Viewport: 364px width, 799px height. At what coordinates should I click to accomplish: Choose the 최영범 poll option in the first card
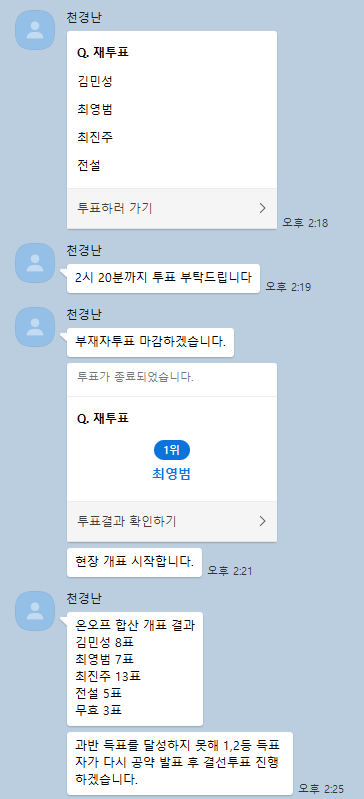point(95,109)
